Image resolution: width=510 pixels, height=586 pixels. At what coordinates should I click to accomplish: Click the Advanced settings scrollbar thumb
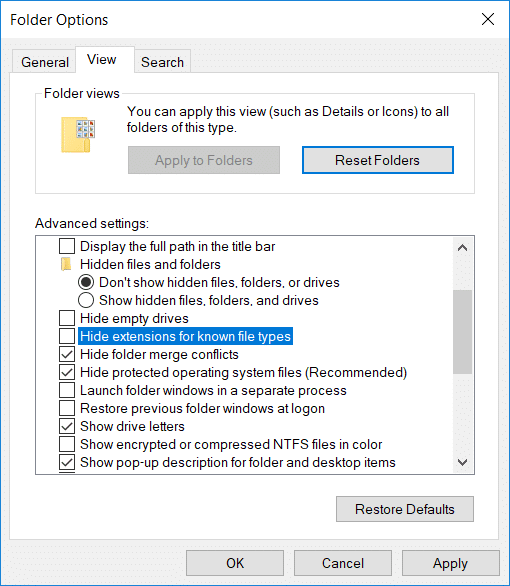tap(463, 331)
